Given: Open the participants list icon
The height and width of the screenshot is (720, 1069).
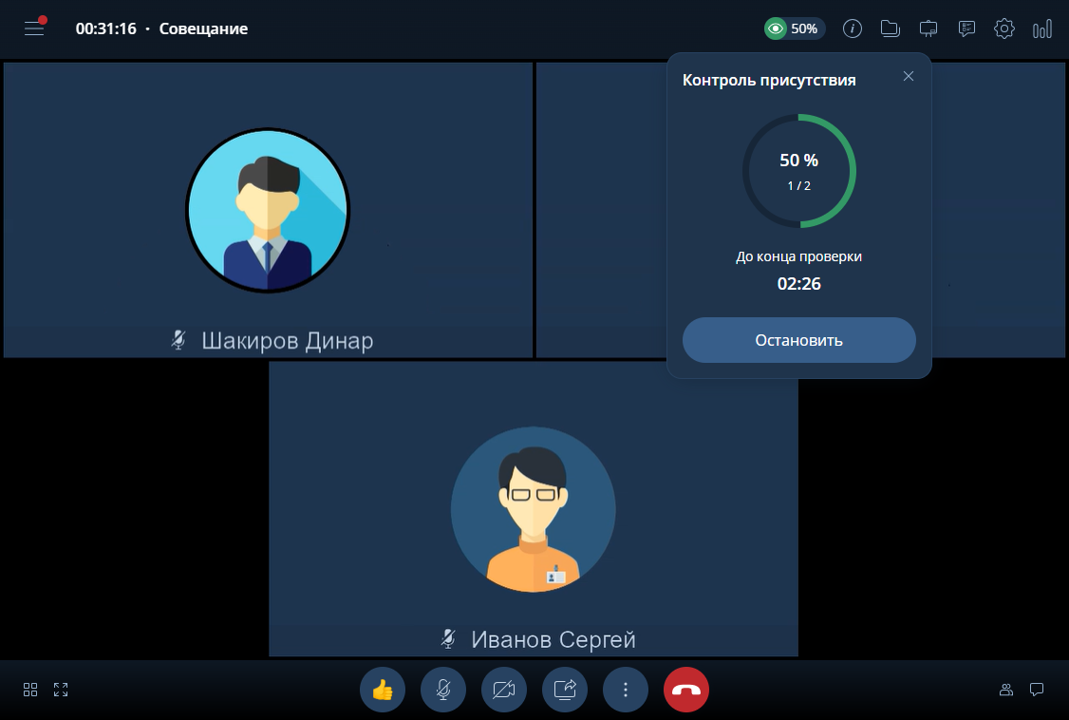Looking at the screenshot, I should [x=1006, y=690].
